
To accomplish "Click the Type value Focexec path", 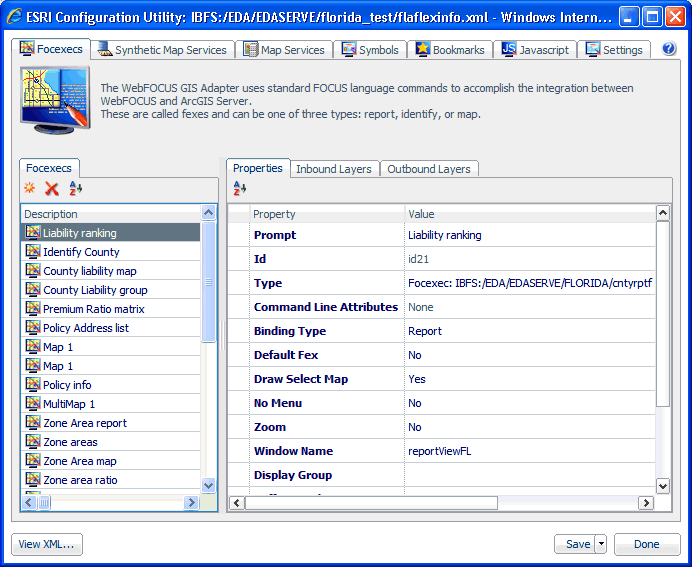I will tap(530, 283).
